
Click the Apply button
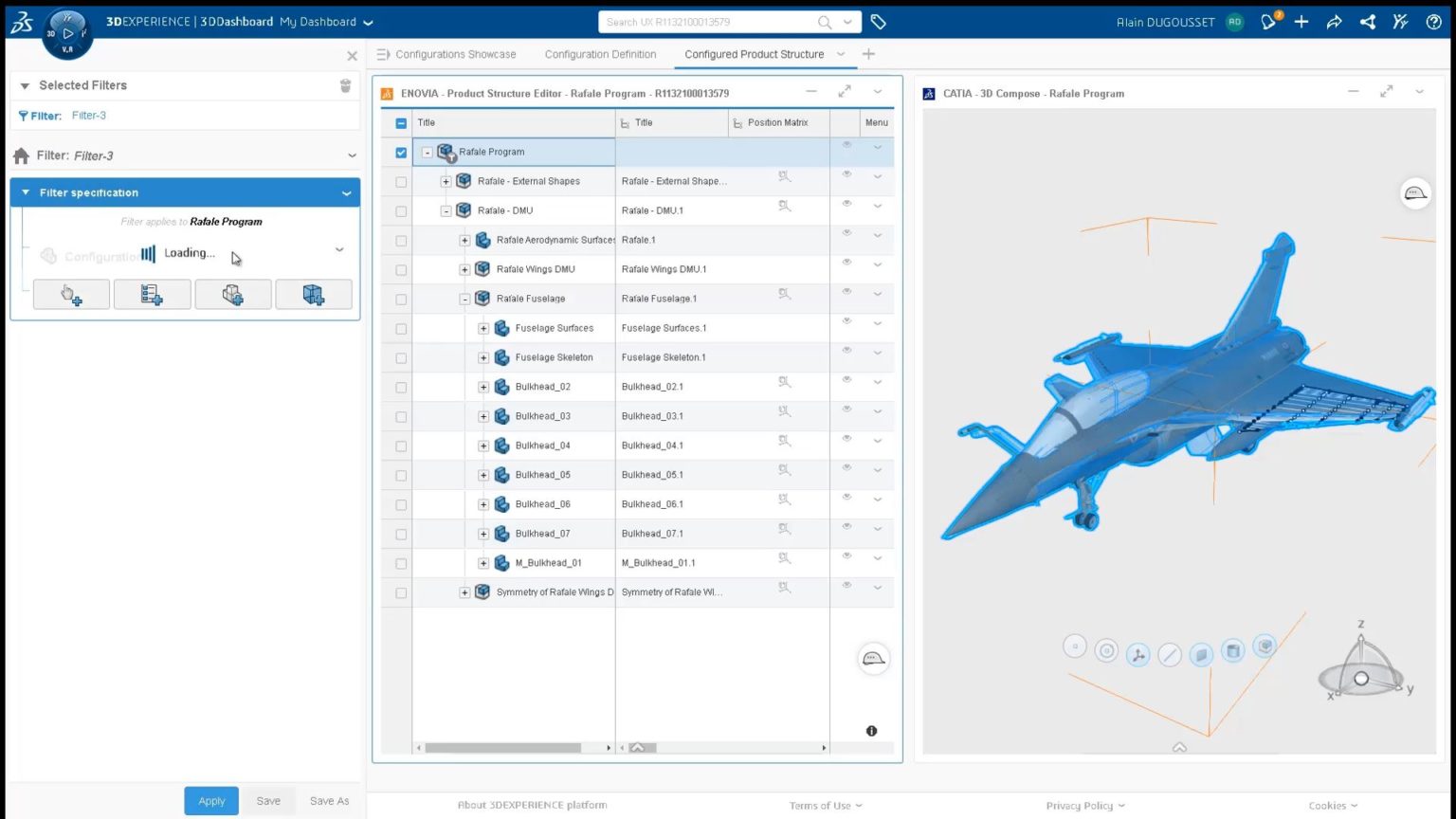(x=211, y=801)
